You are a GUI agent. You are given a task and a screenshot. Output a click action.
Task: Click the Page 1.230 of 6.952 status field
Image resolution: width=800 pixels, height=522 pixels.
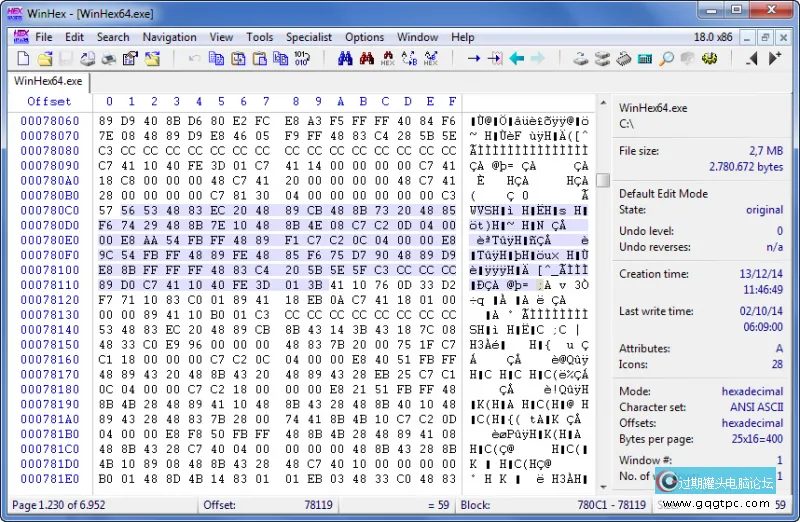click(x=60, y=505)
